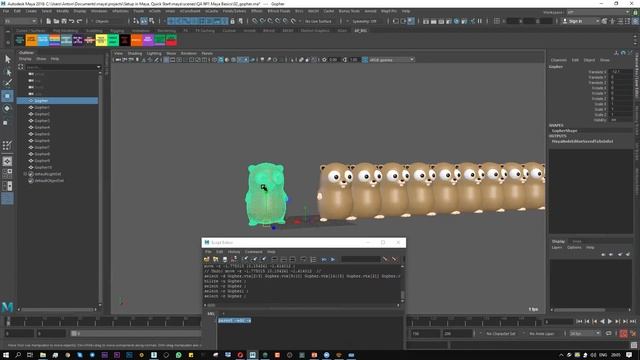The height and width of the screenshot is (360, 640).
Task: Click the range slider bar
Action: (137, 333)
